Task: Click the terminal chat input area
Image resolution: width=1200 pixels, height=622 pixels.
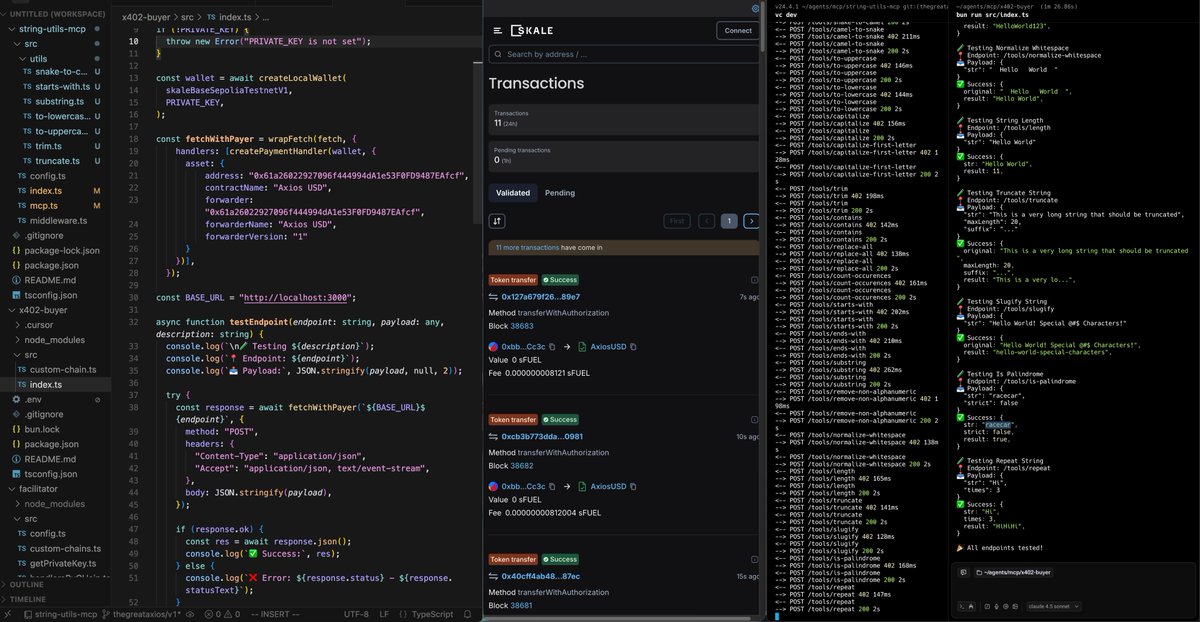Action: pyautogui.click(x=1074, y=589)
